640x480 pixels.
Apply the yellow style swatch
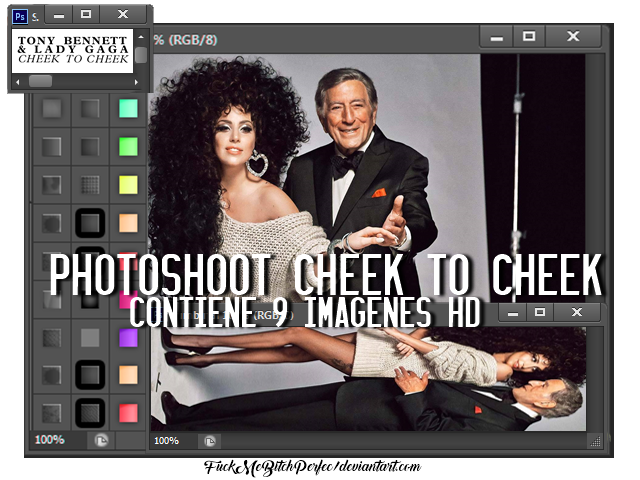coord(128,184)
